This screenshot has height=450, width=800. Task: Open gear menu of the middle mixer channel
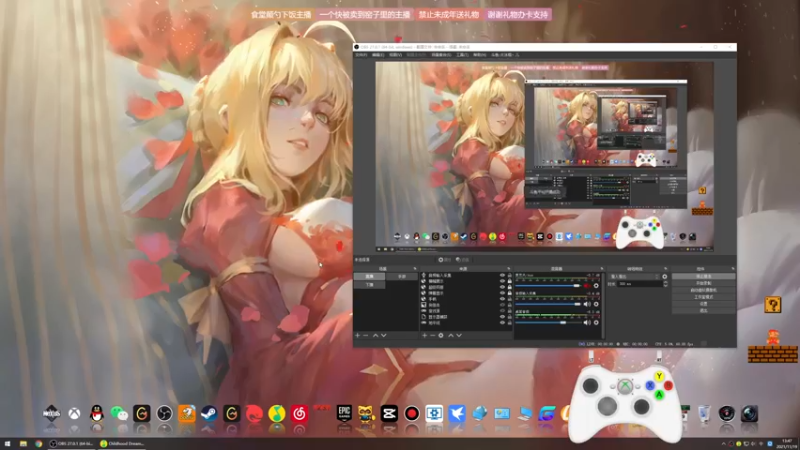point(596,304)
